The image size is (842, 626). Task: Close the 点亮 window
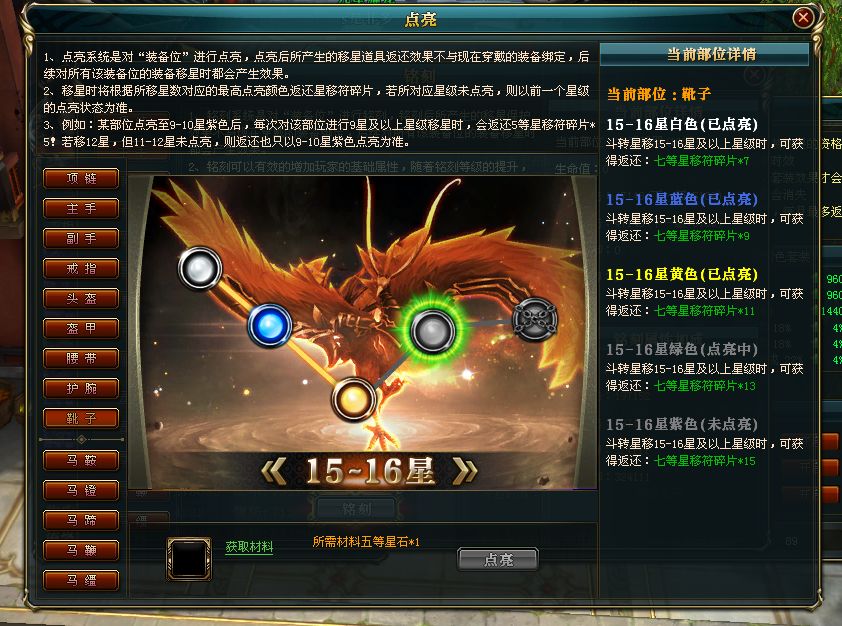pyautogui.click(x=803, y=18)
